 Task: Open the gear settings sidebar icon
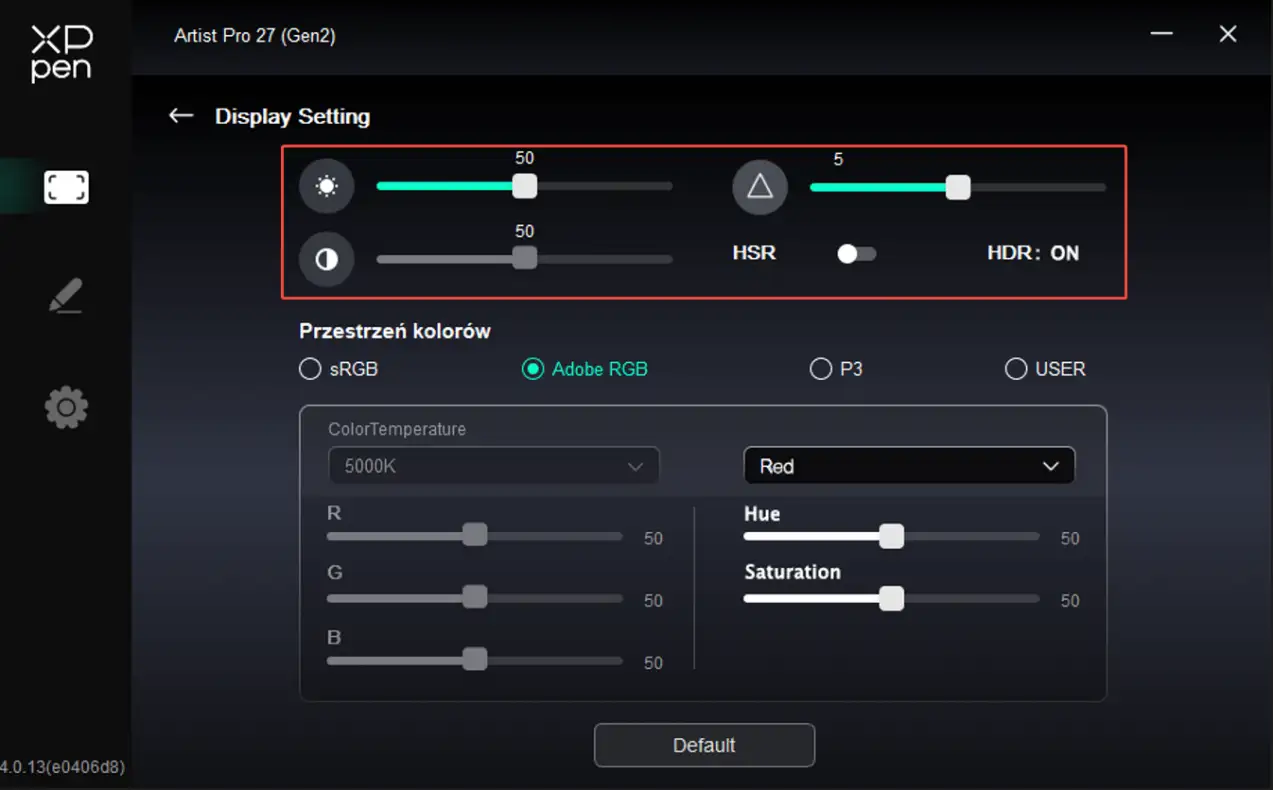[66, 408]
